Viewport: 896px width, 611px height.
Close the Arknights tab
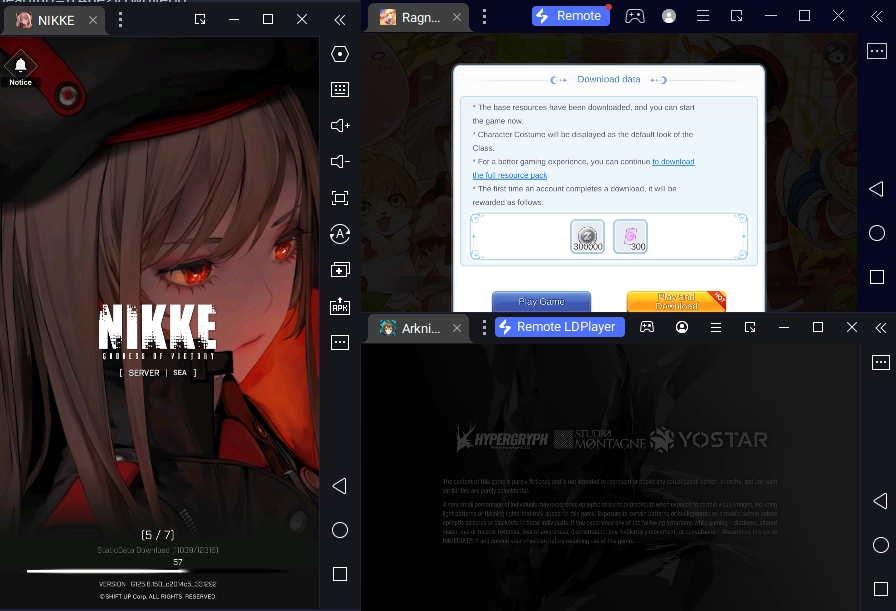click(457, 328)
